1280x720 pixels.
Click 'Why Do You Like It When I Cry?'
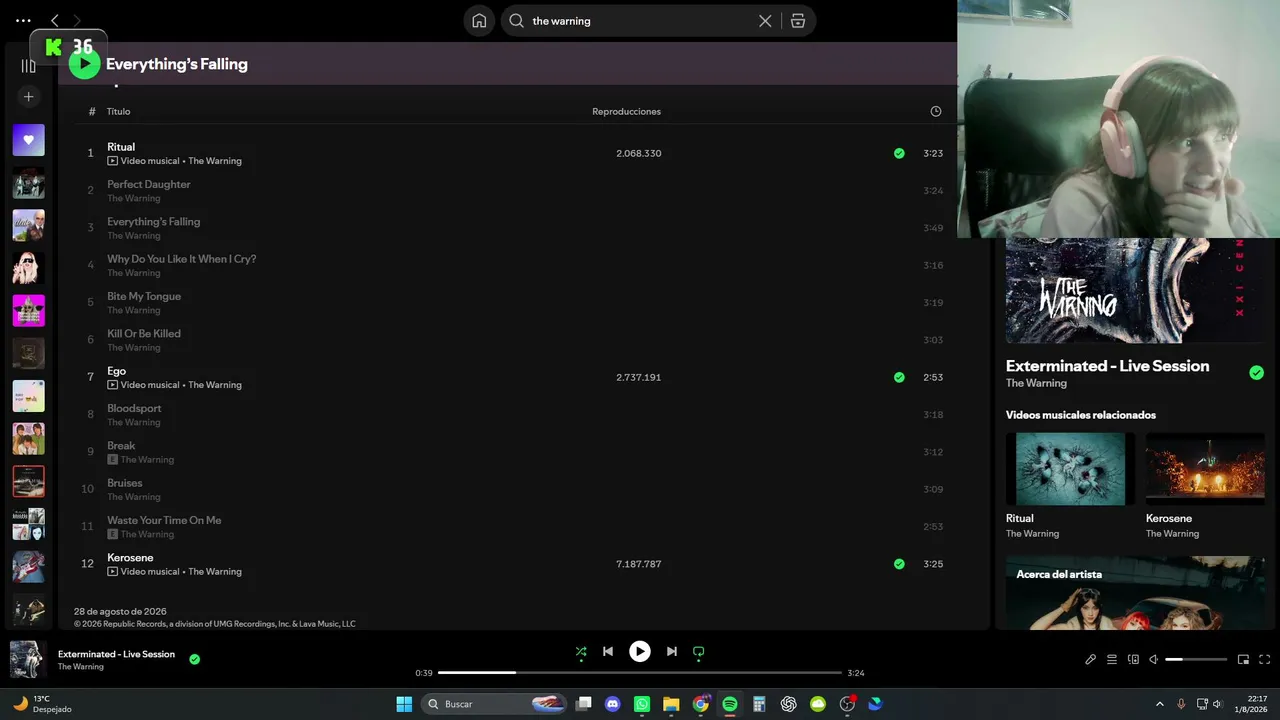182,259
